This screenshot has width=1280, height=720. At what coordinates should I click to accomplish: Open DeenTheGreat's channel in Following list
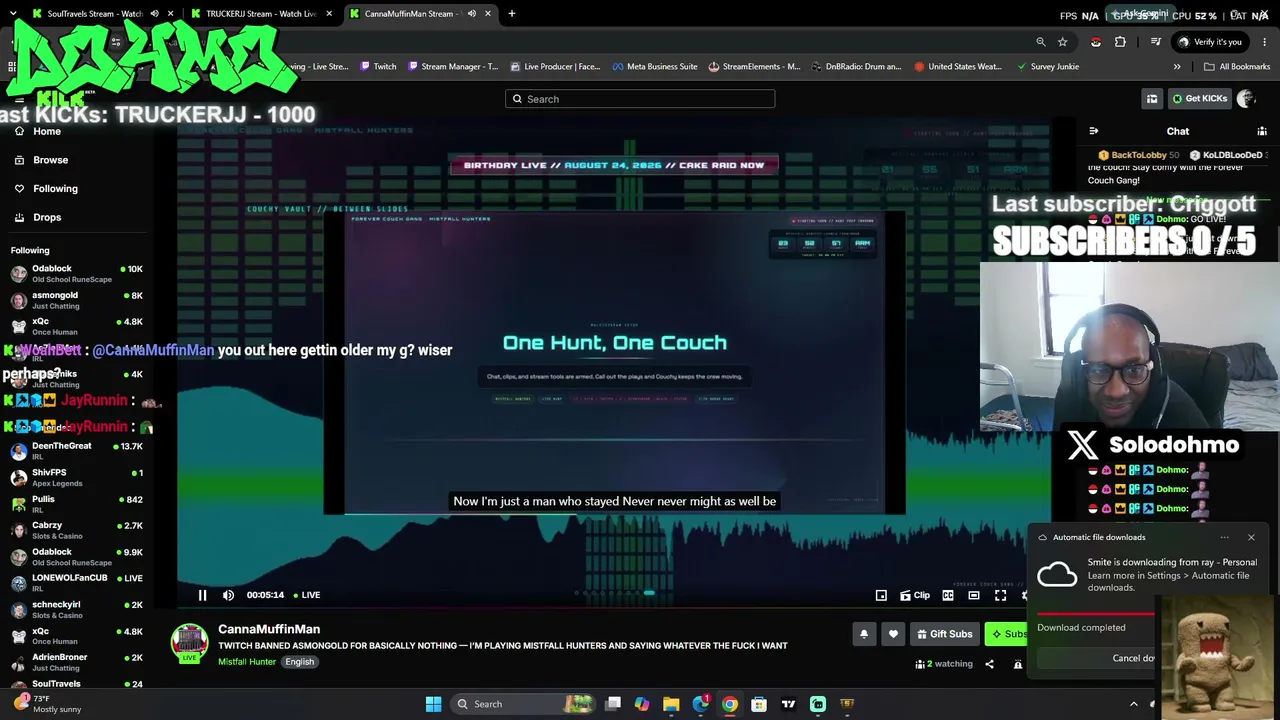click(75, 451)
